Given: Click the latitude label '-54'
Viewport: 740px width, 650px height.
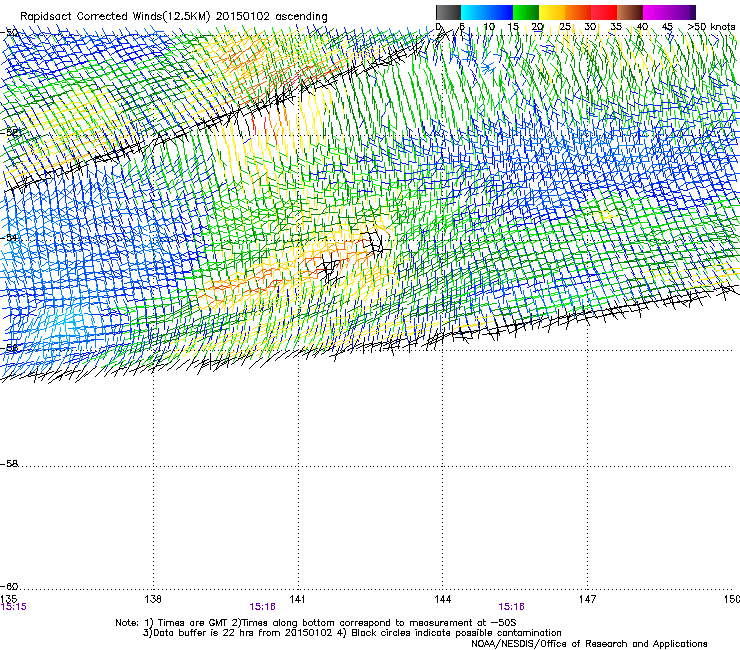Looking at the screenshot, I should coord(9,237).
